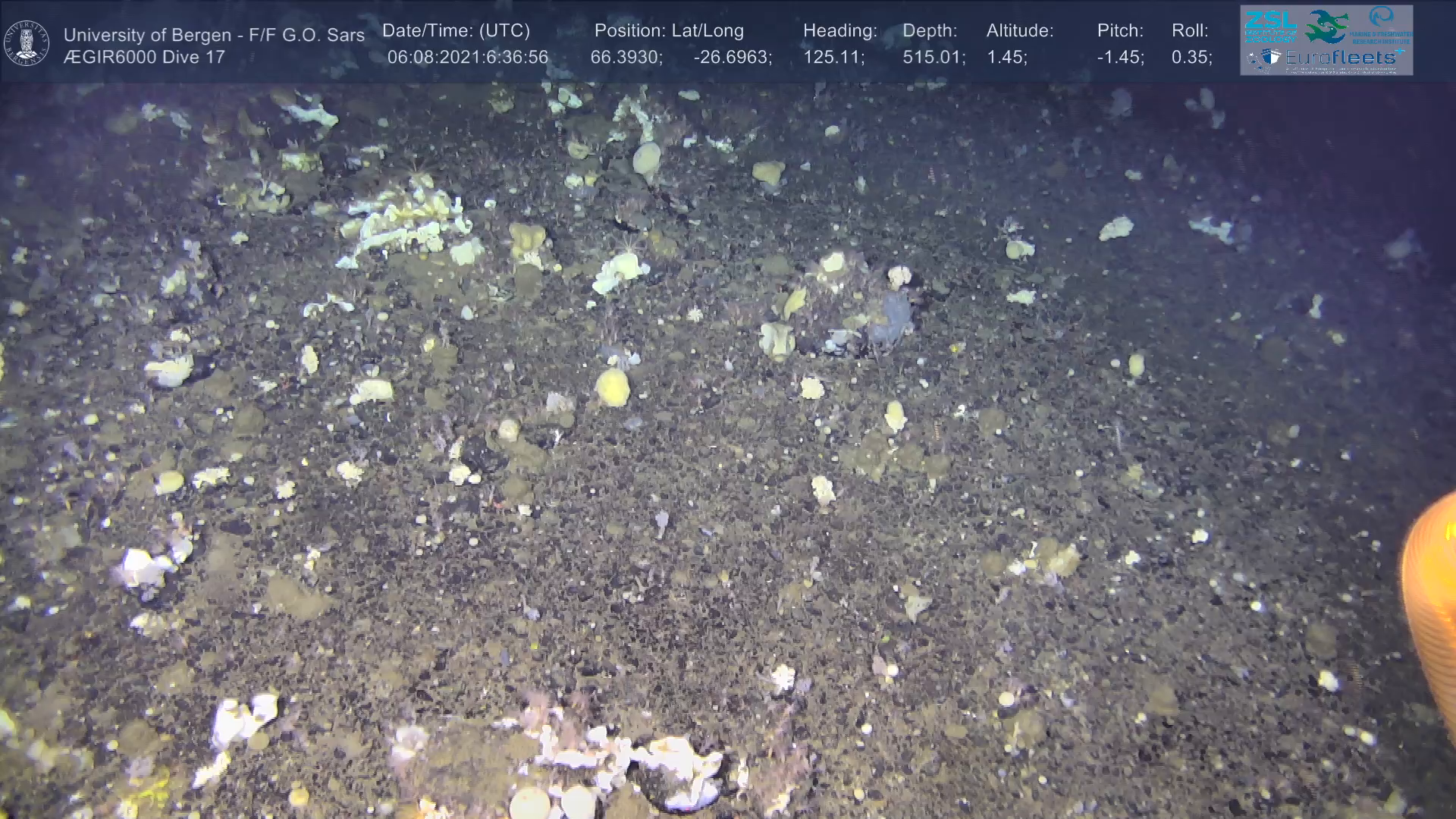1456x819 pixels.
Task: Click the Position Lat/Long header label
Action: (x=668, y=31)
